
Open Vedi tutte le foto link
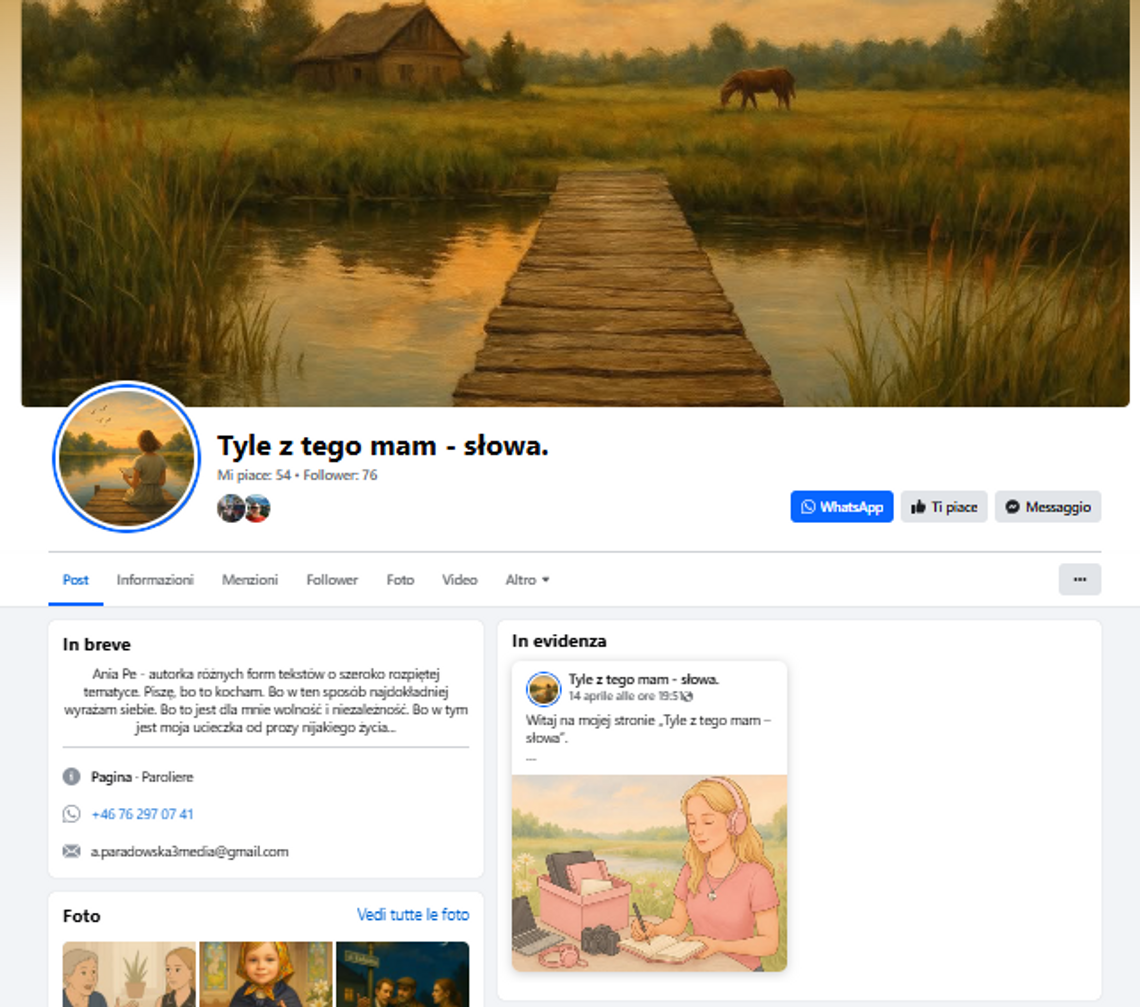(x=412, y=915)
